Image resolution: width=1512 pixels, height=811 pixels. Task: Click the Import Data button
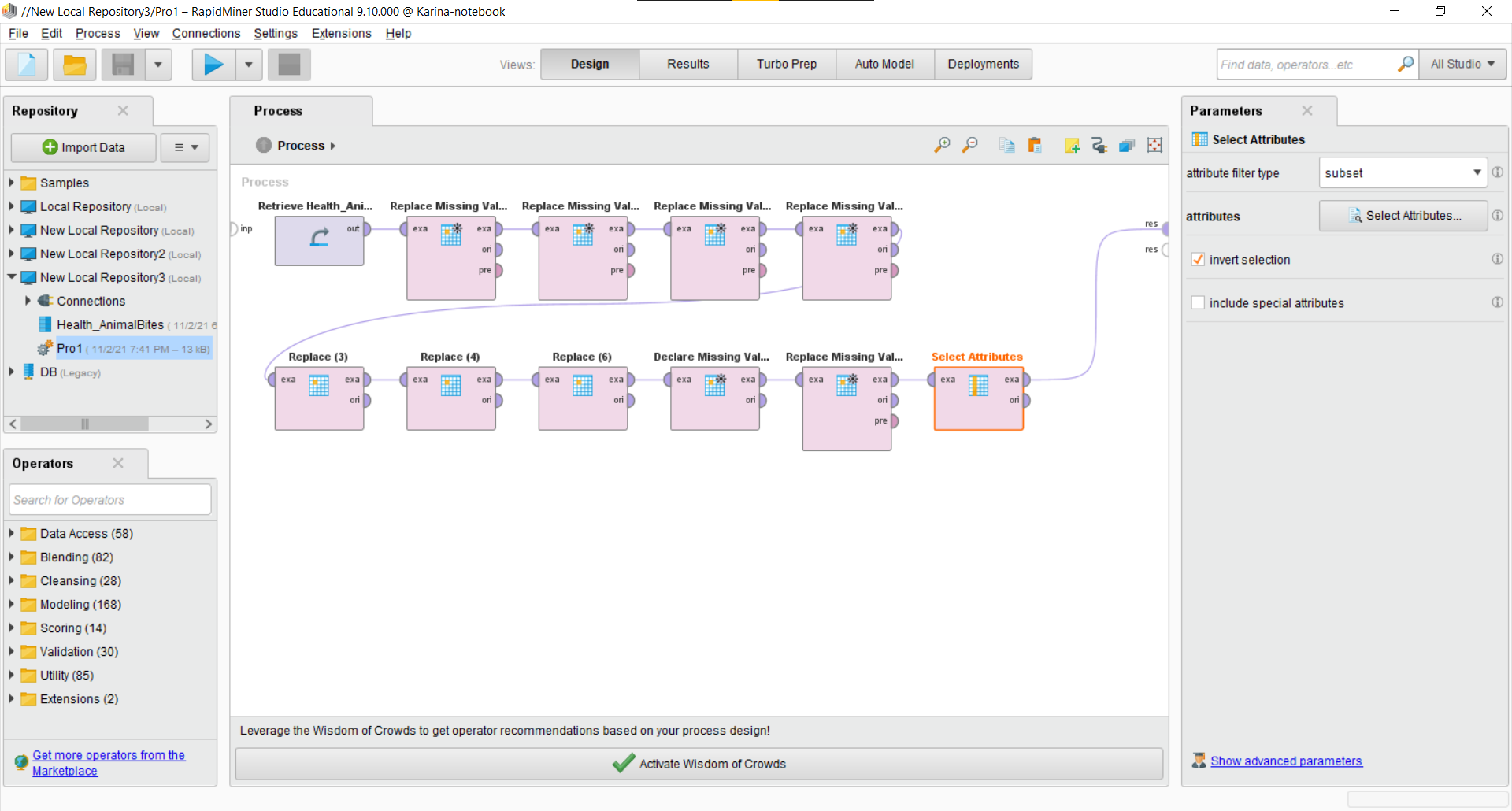pyautogui.click(x=83, y=147)
